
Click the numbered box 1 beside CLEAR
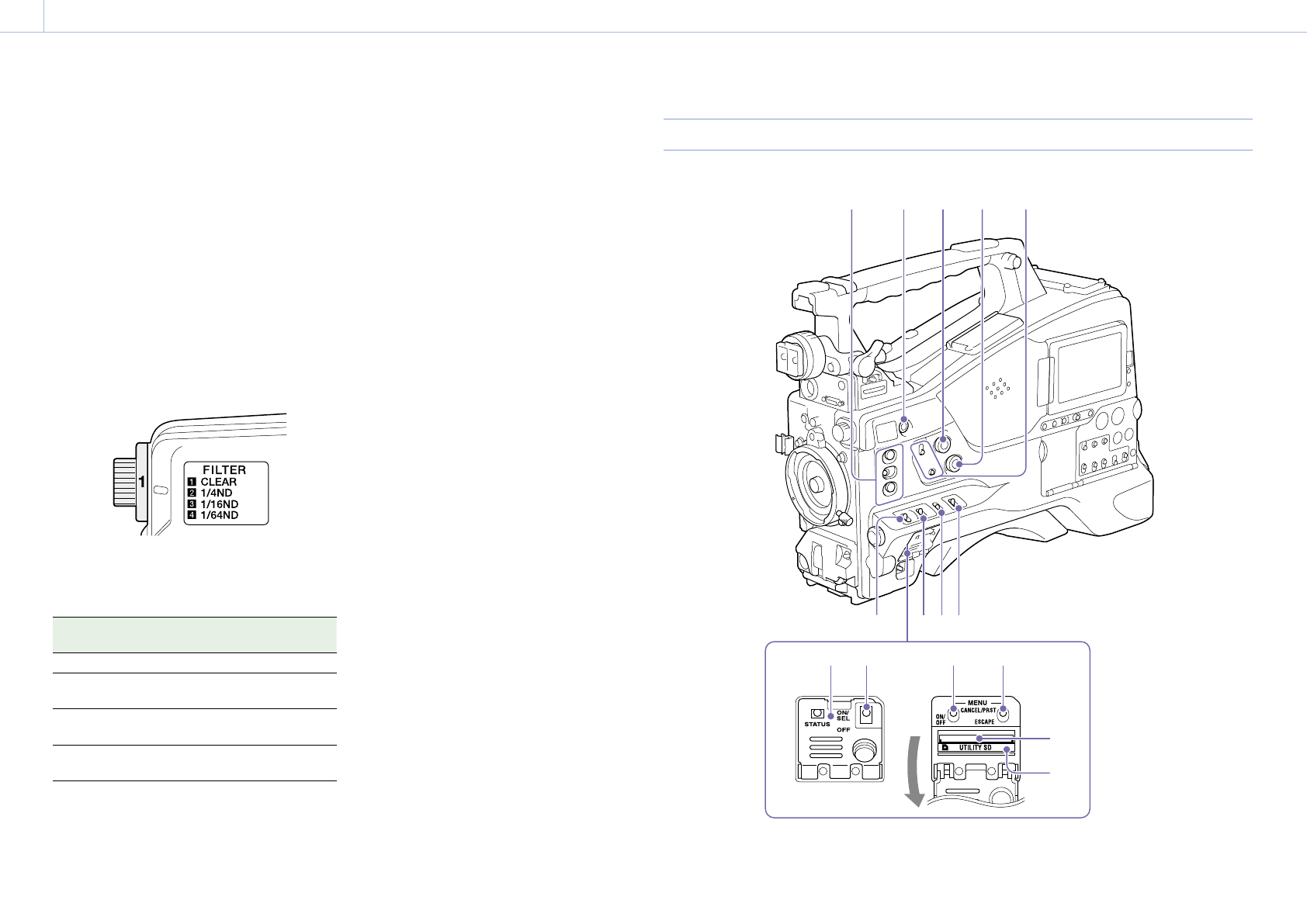click(x=192, y=482)
